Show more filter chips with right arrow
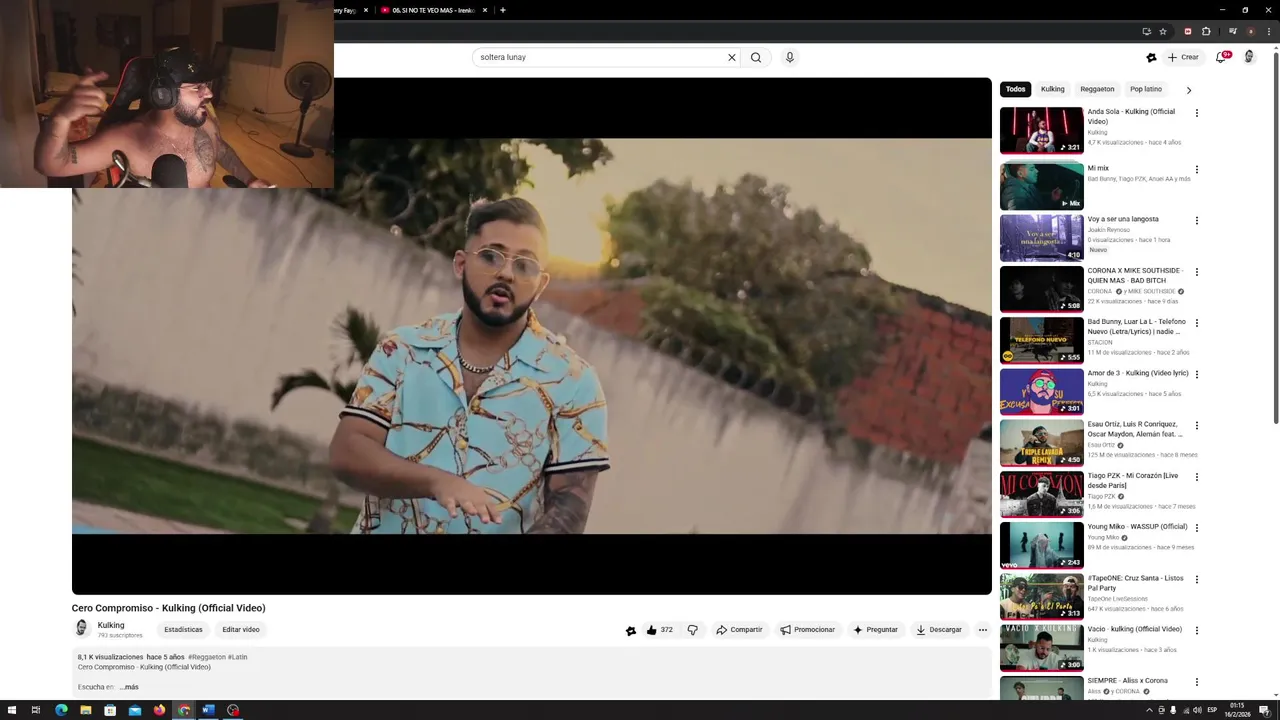 pyautogui.click(x=1188, y=90)
